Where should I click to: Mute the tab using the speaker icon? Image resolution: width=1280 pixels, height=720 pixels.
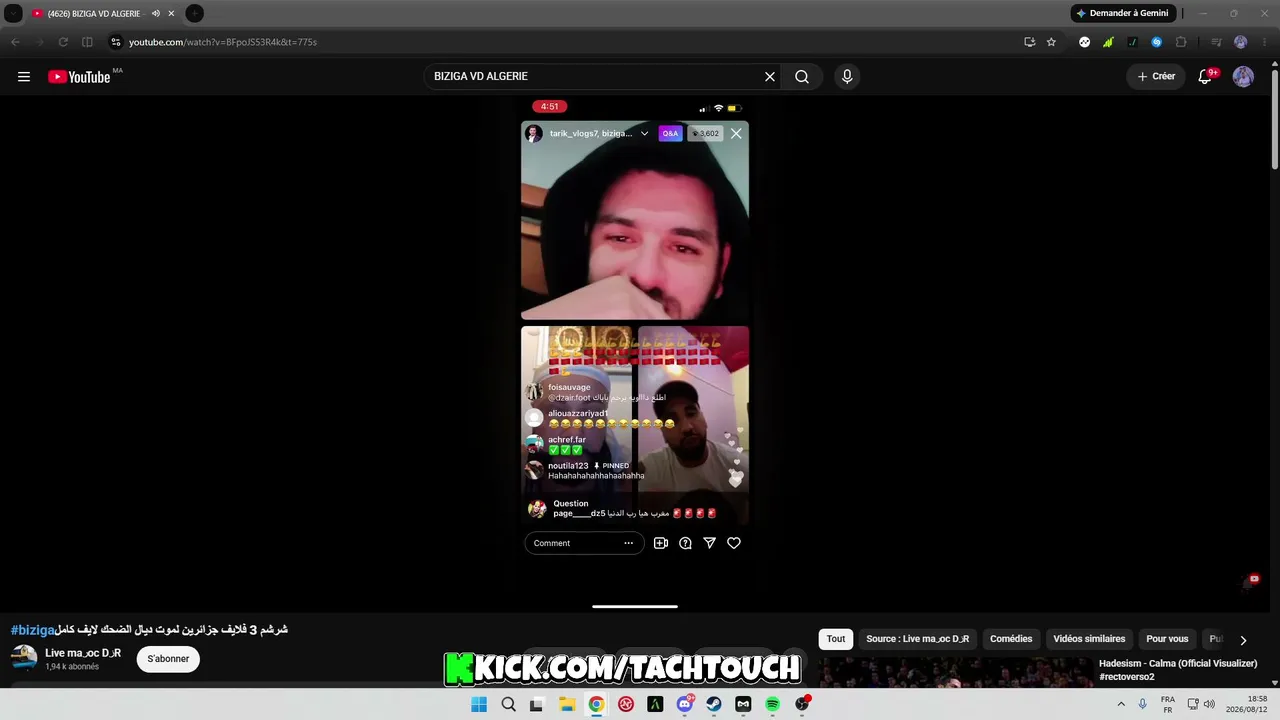156,13
